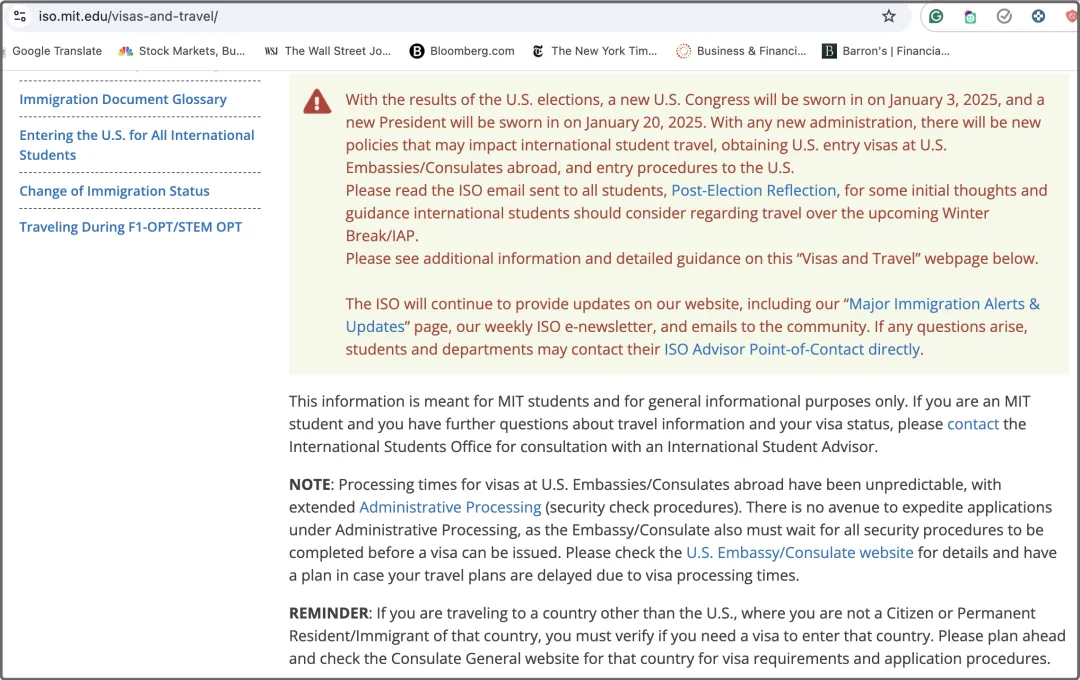Click the site information icon in address bar
This screenshot has height=680, width=1080.
pos(20,16)
